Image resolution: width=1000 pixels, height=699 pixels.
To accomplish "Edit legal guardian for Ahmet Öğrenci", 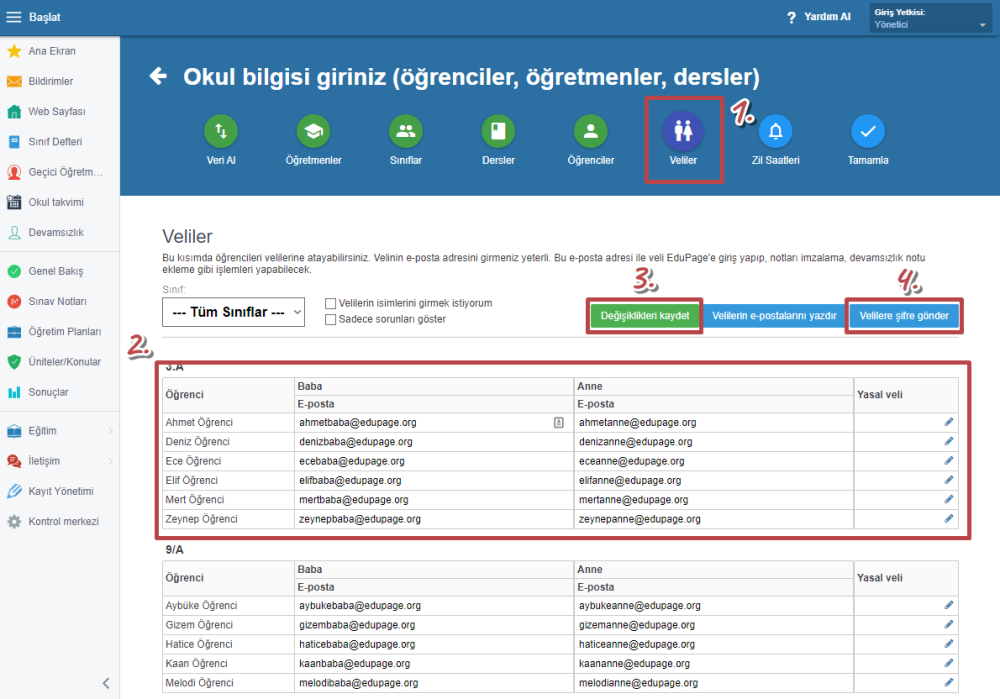I will [949, 422].
